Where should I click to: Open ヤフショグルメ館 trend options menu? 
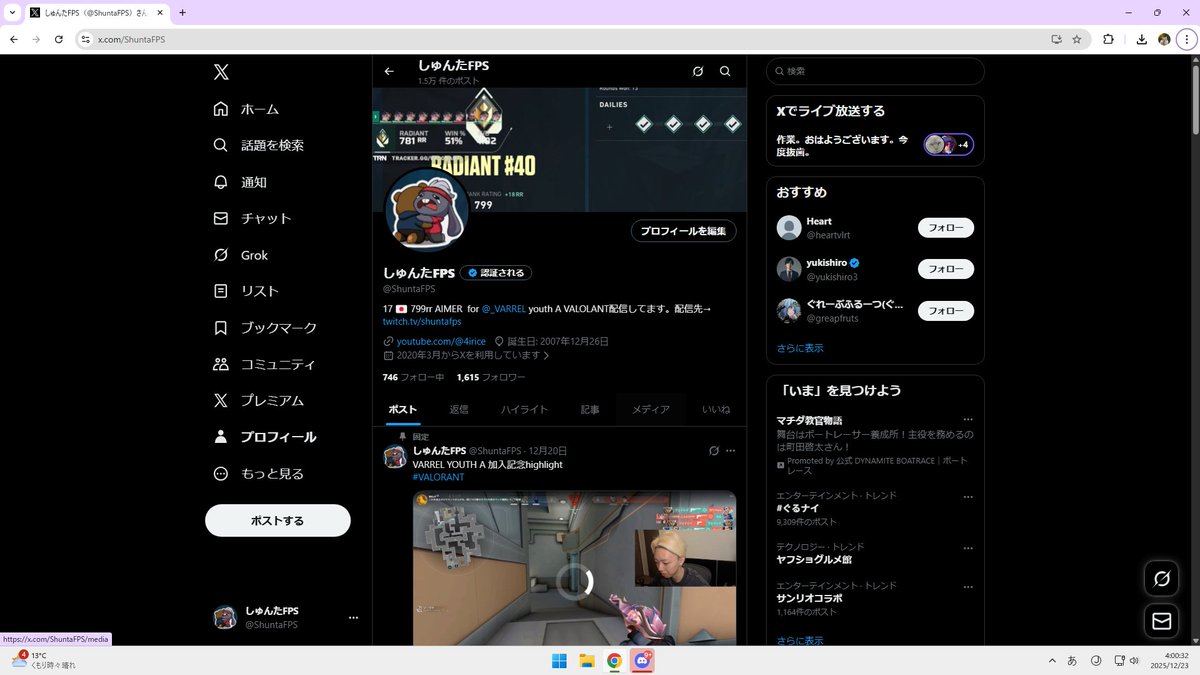967,547
